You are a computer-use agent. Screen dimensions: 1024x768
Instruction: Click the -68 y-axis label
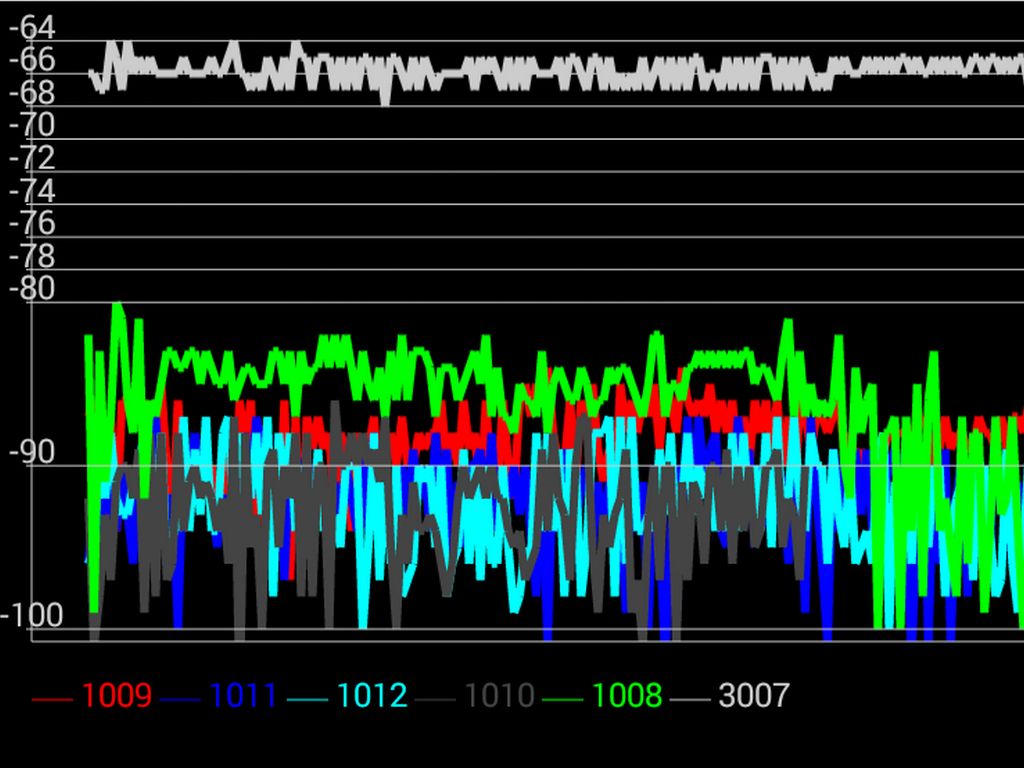coord(31,92)
